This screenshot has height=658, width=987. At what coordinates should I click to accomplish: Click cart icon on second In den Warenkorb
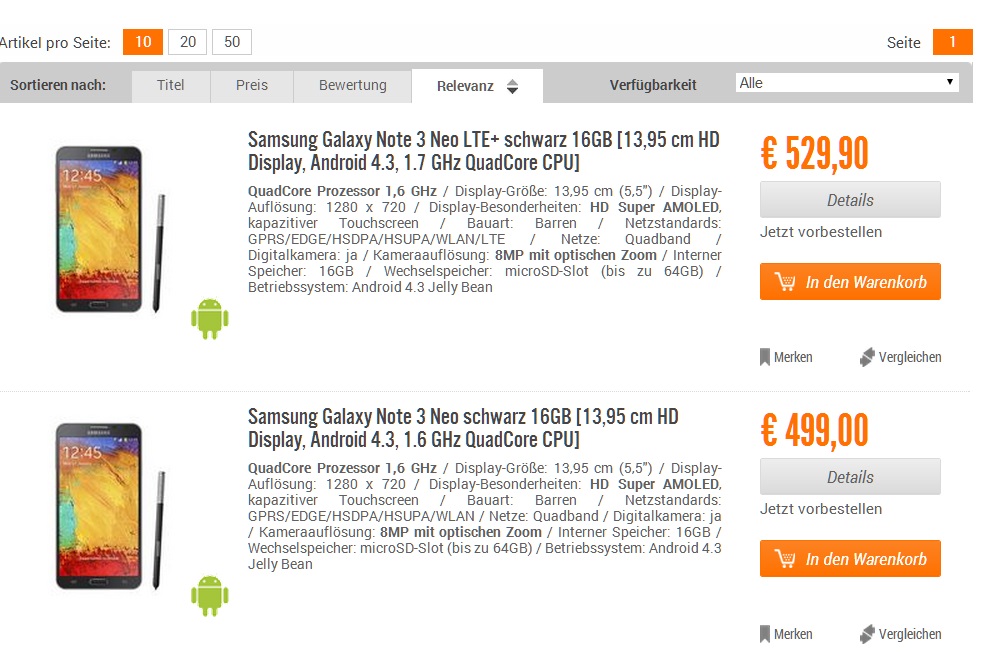[x=785, y=559]
